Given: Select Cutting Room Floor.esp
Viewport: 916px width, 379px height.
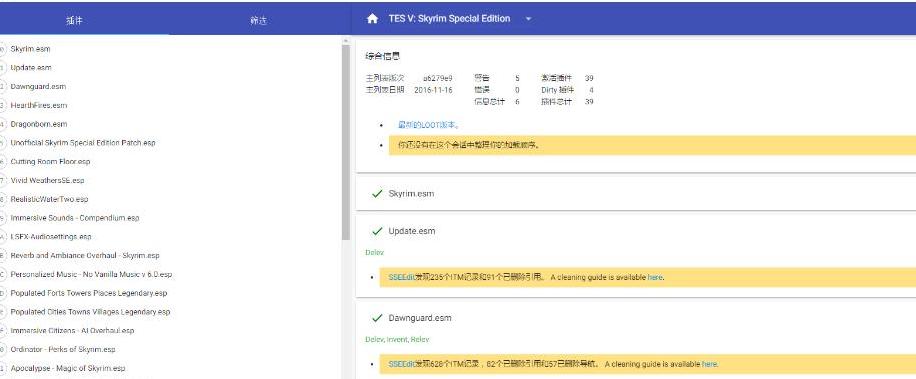Looking at the screenshot, I should (x=50, y=162).
